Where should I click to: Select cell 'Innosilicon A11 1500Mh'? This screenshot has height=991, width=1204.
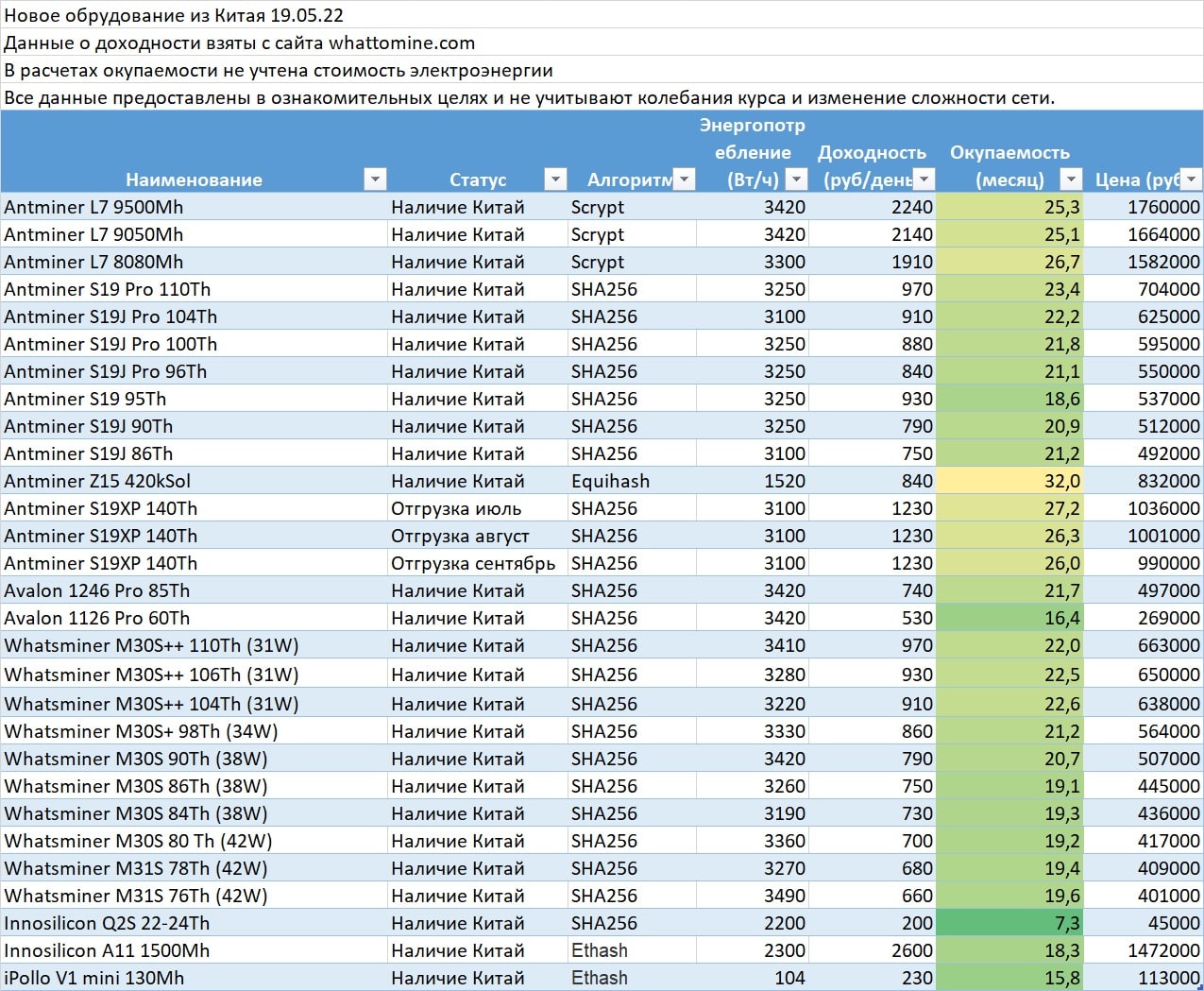pos(194,950)
